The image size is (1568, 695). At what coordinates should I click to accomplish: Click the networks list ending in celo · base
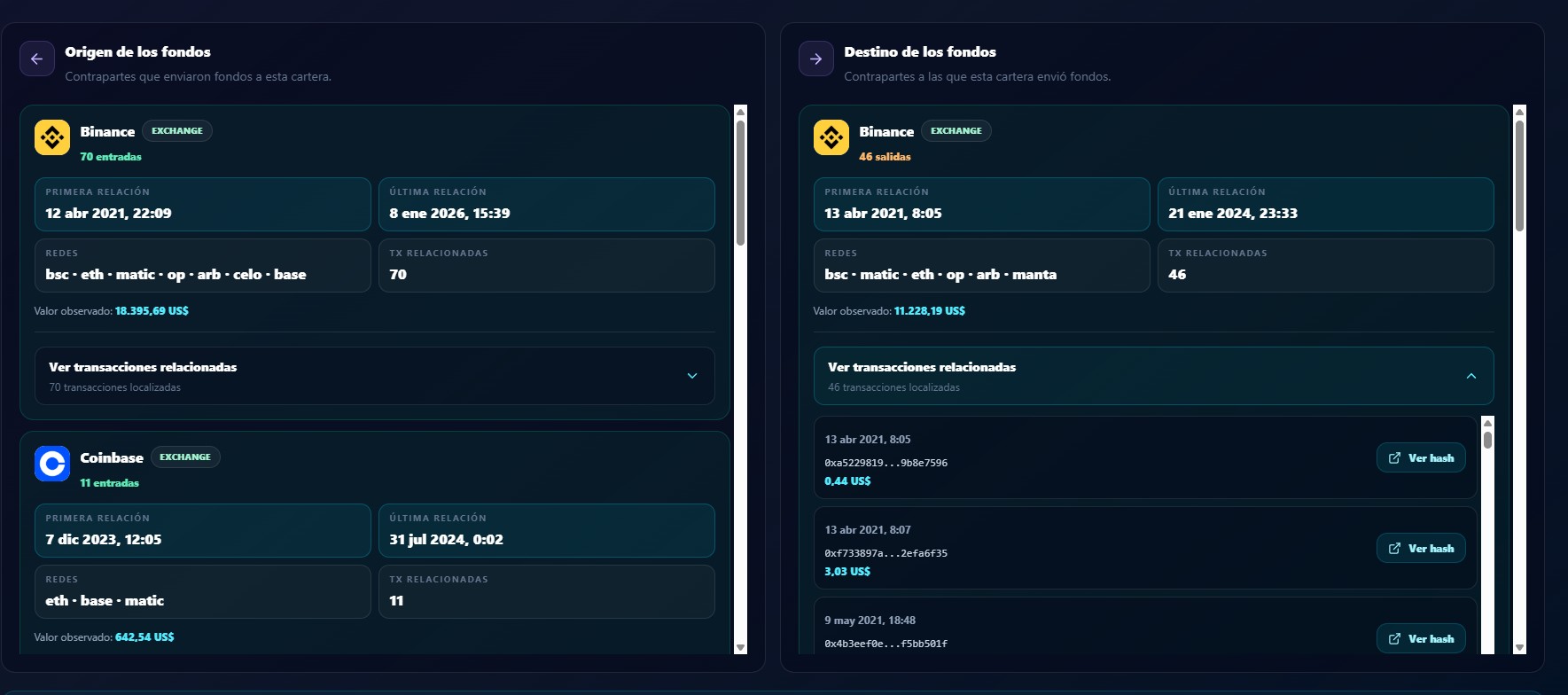tap(176, 275)
